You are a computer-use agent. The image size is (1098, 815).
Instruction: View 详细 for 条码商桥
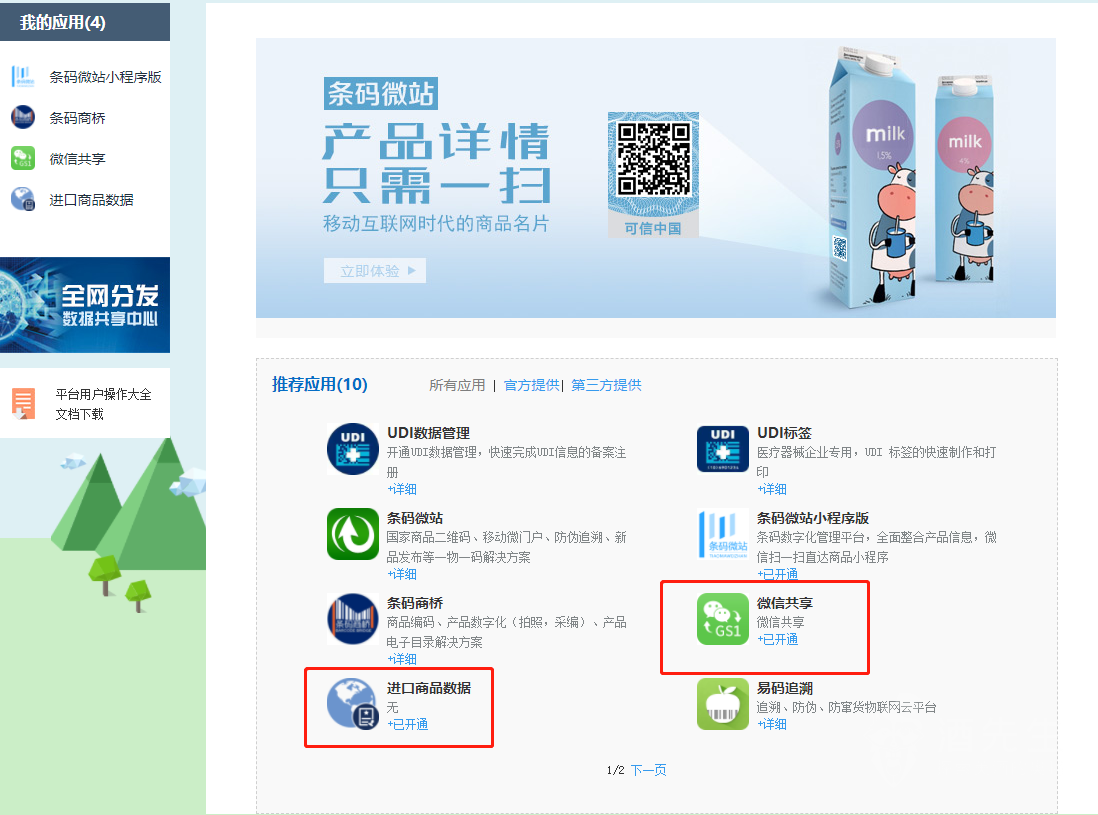[402, 660]
